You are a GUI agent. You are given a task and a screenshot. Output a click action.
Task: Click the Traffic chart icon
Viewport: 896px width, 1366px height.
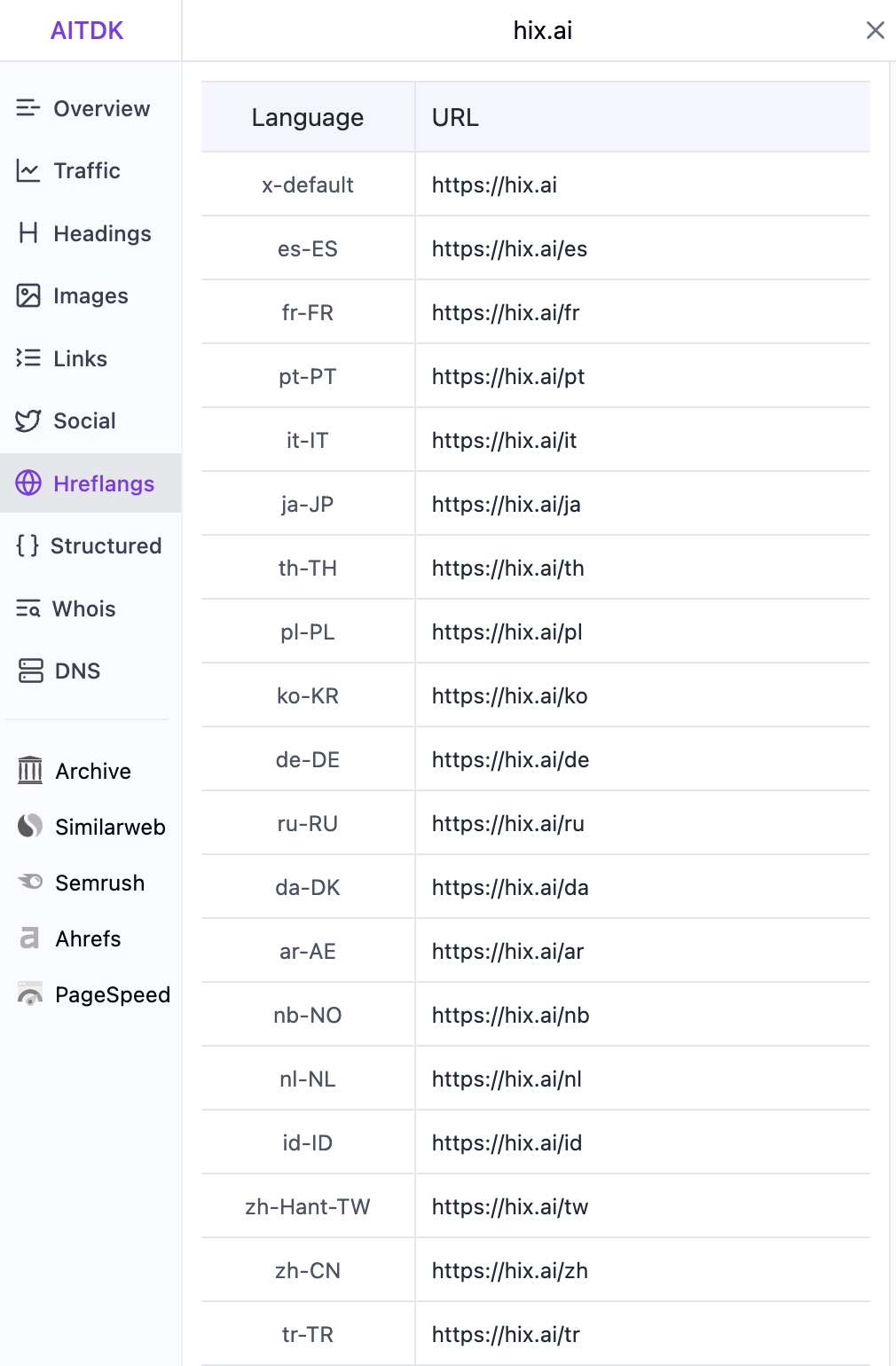point(28,170)
